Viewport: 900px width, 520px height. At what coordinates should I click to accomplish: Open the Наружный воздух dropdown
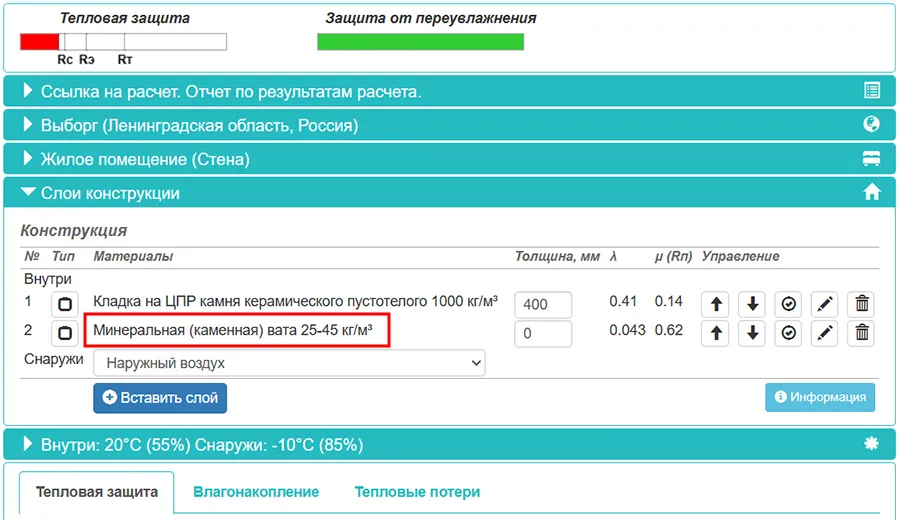pyautogui.click(x=288, y=363)
